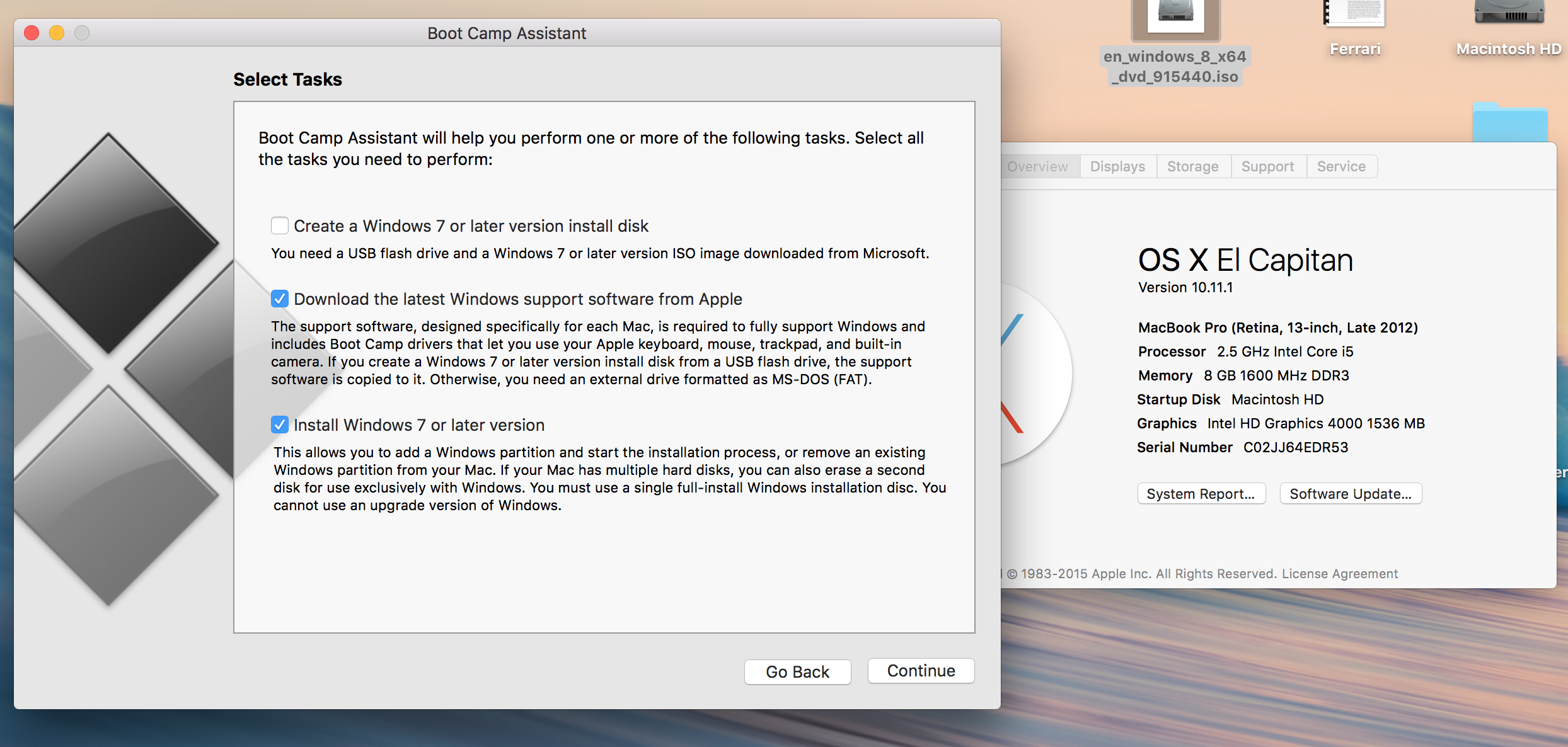Image resolution: width=1568 pixels, height=747 pixels.
Task: Click the Create a Windows 7 install disk label
Action: tap(471, 225)
